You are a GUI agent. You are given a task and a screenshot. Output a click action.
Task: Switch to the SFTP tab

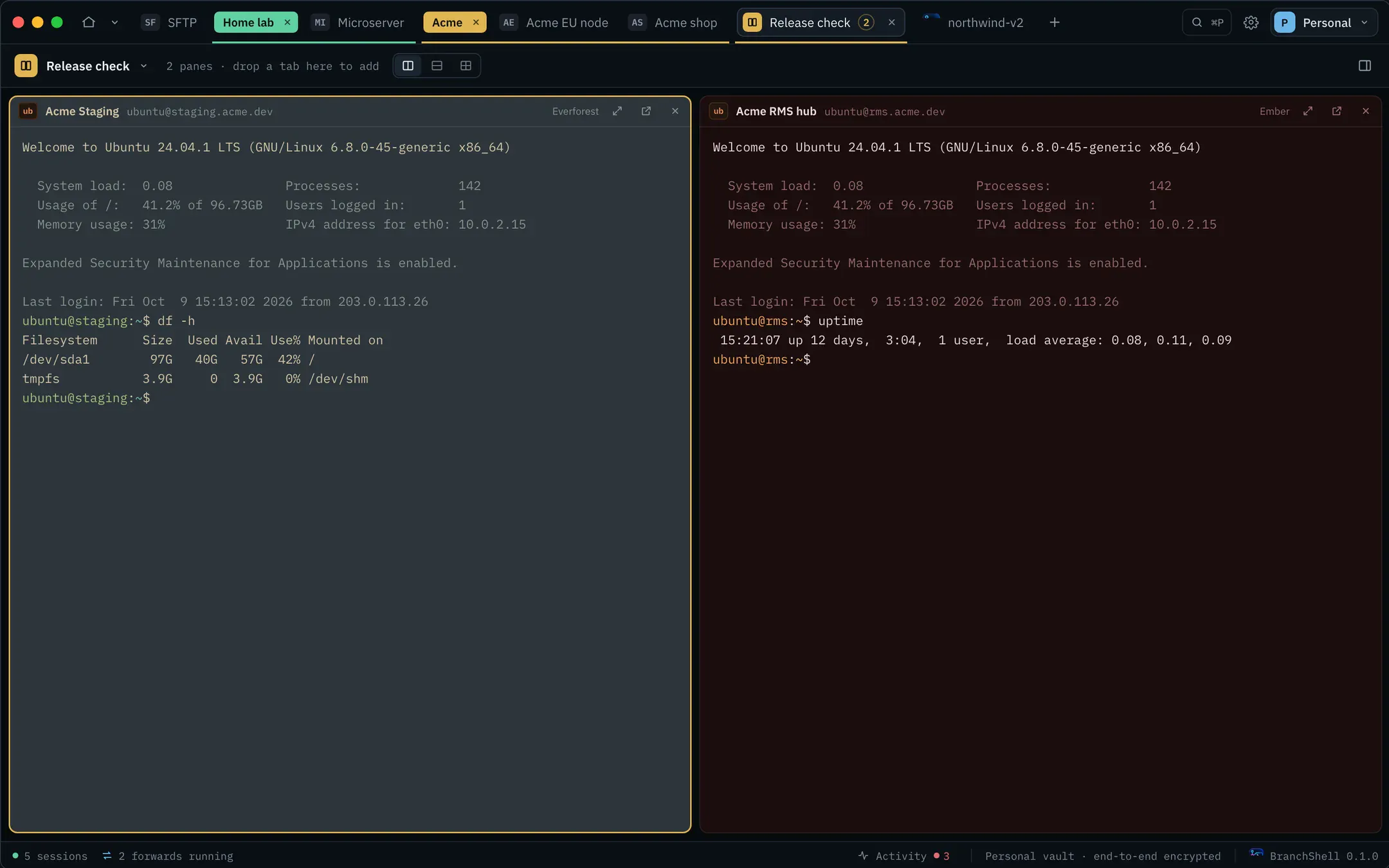(x=169, y=23)
